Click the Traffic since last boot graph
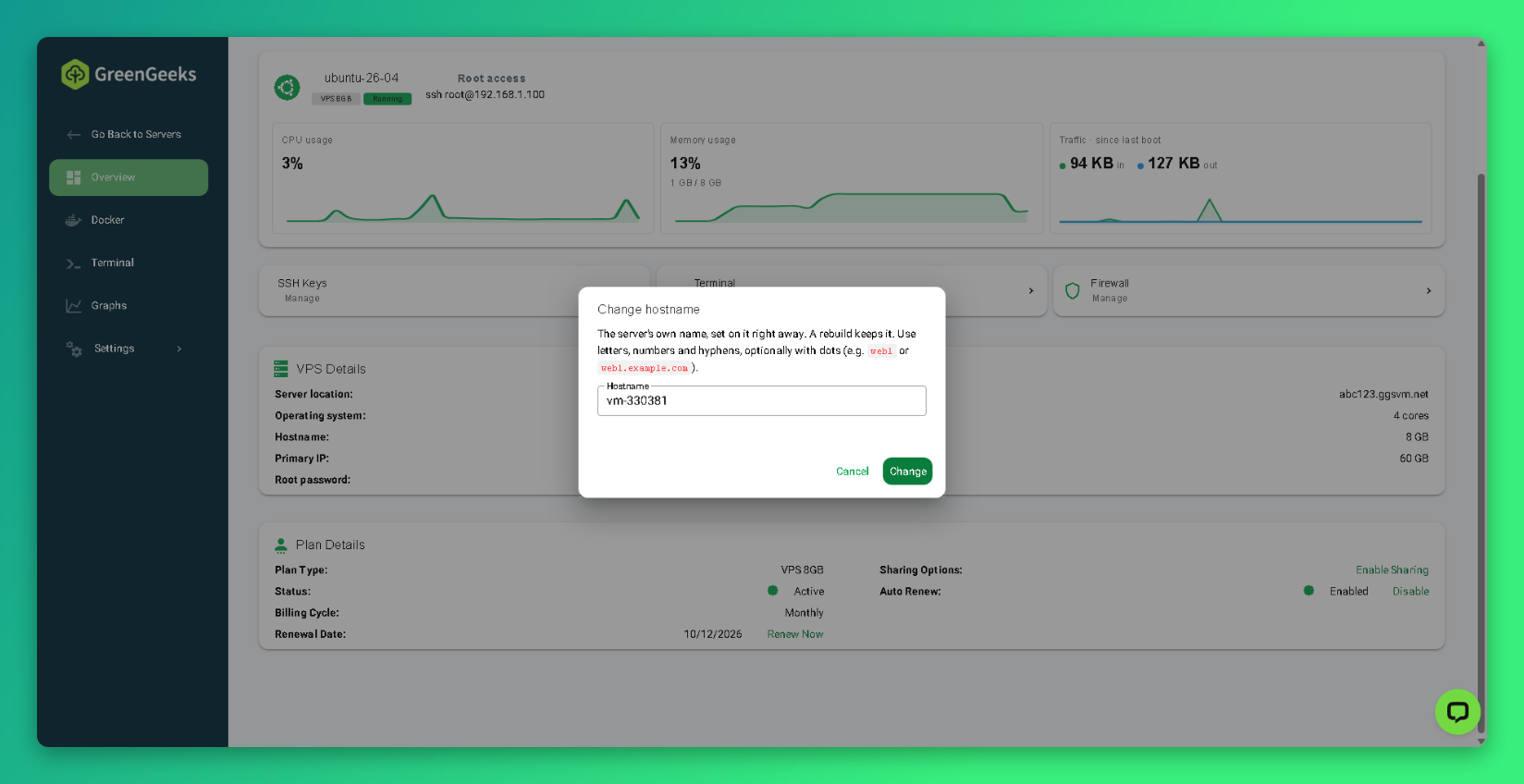The width and height of the screenshot is (1524, 784). (x=1241, y=210)
